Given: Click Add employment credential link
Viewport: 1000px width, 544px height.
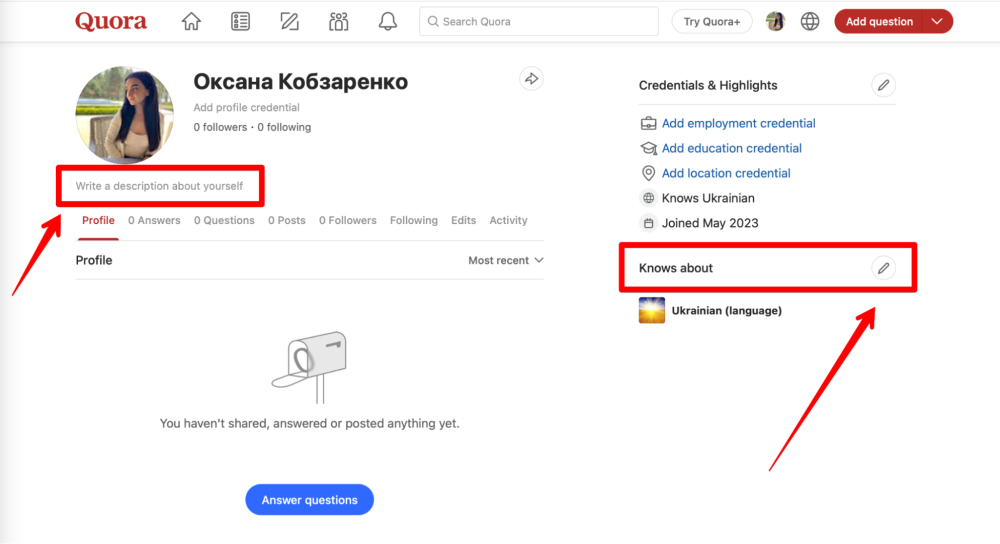Looking at the screenshot, I should point(739,124).
